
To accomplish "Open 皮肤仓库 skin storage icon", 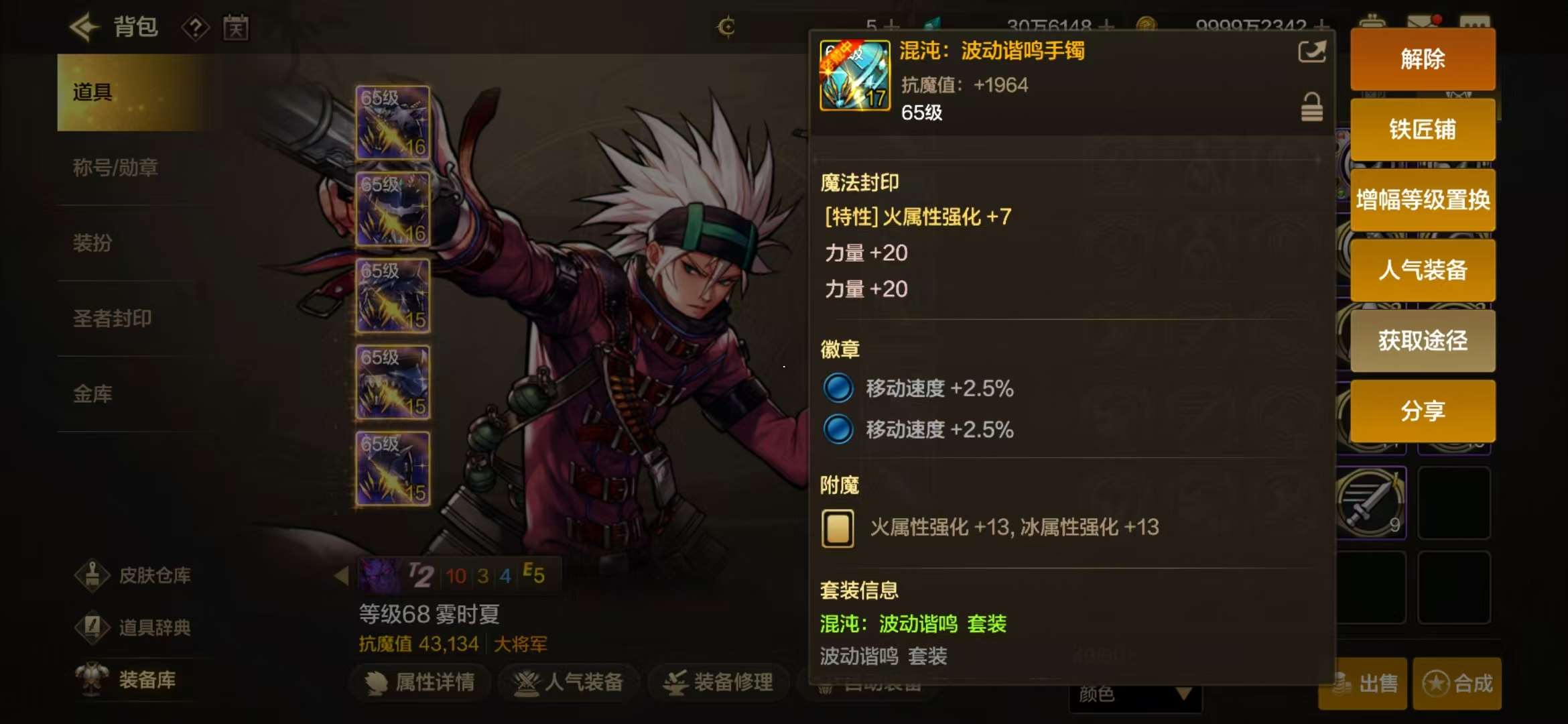I will (x=92, y=575).
